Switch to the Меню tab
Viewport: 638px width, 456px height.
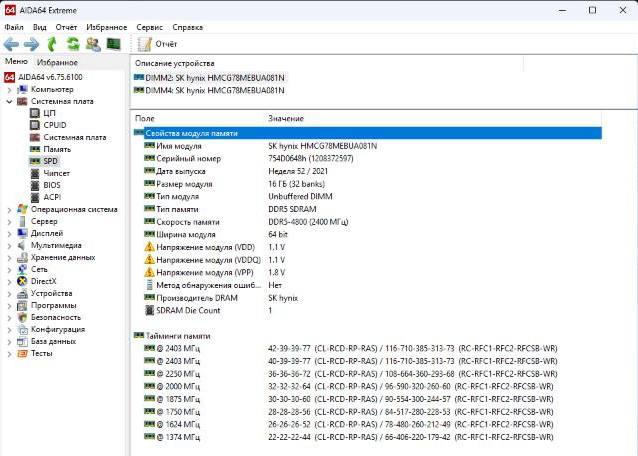(x=16, y=61)
